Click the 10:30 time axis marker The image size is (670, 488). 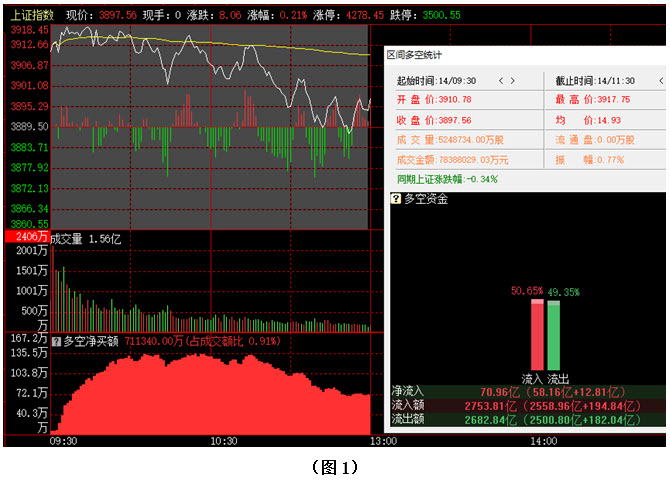[x=222, y=441]
